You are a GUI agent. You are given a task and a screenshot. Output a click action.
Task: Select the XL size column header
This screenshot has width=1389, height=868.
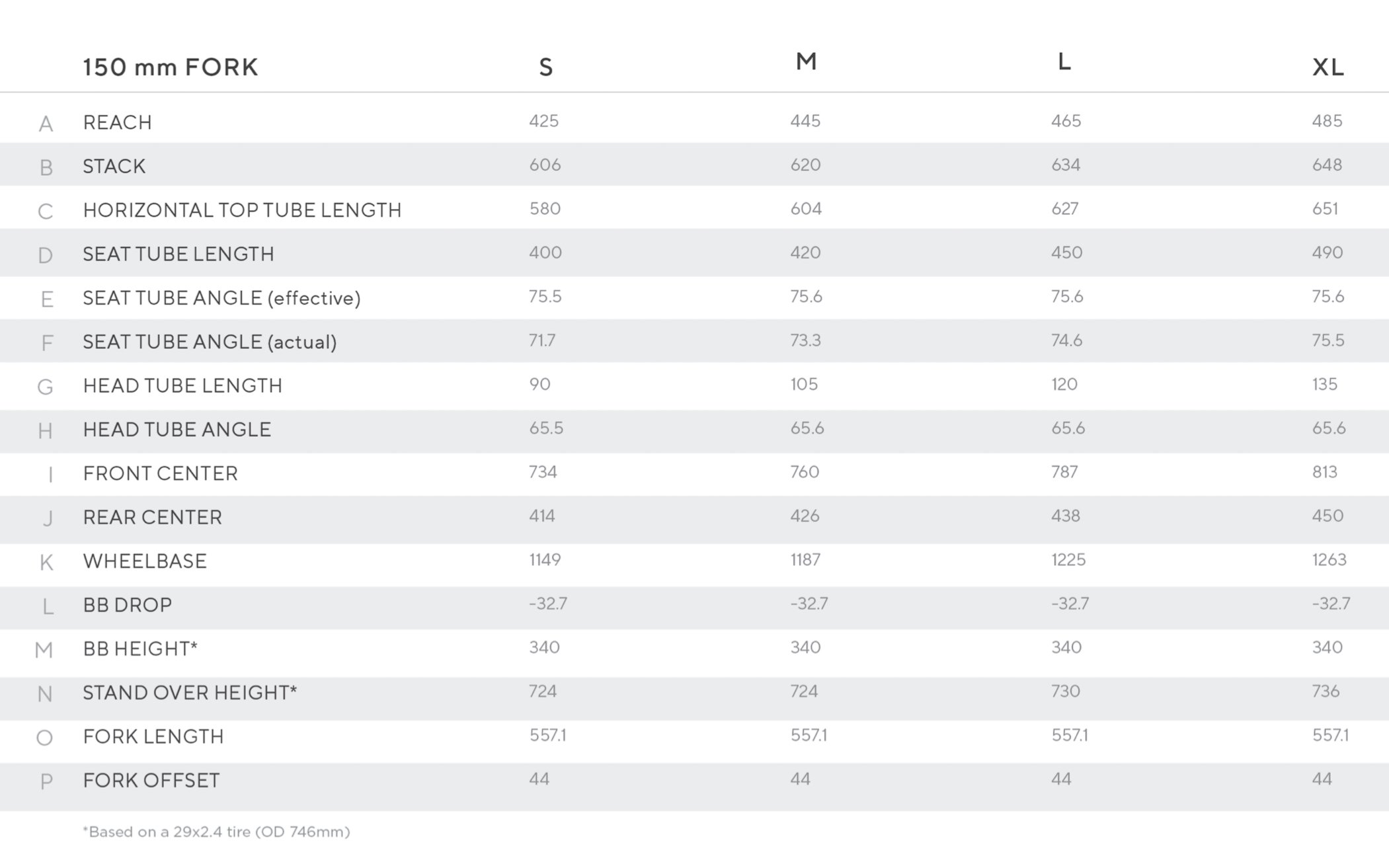click(1328, 67)
